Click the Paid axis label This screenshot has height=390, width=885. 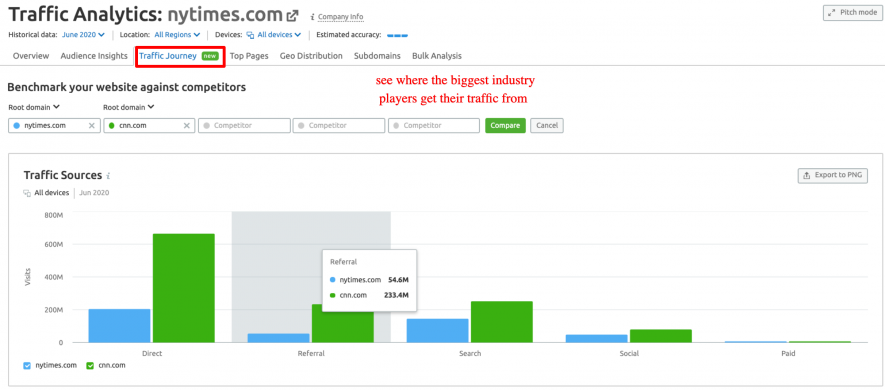click(x=788, y=353)
